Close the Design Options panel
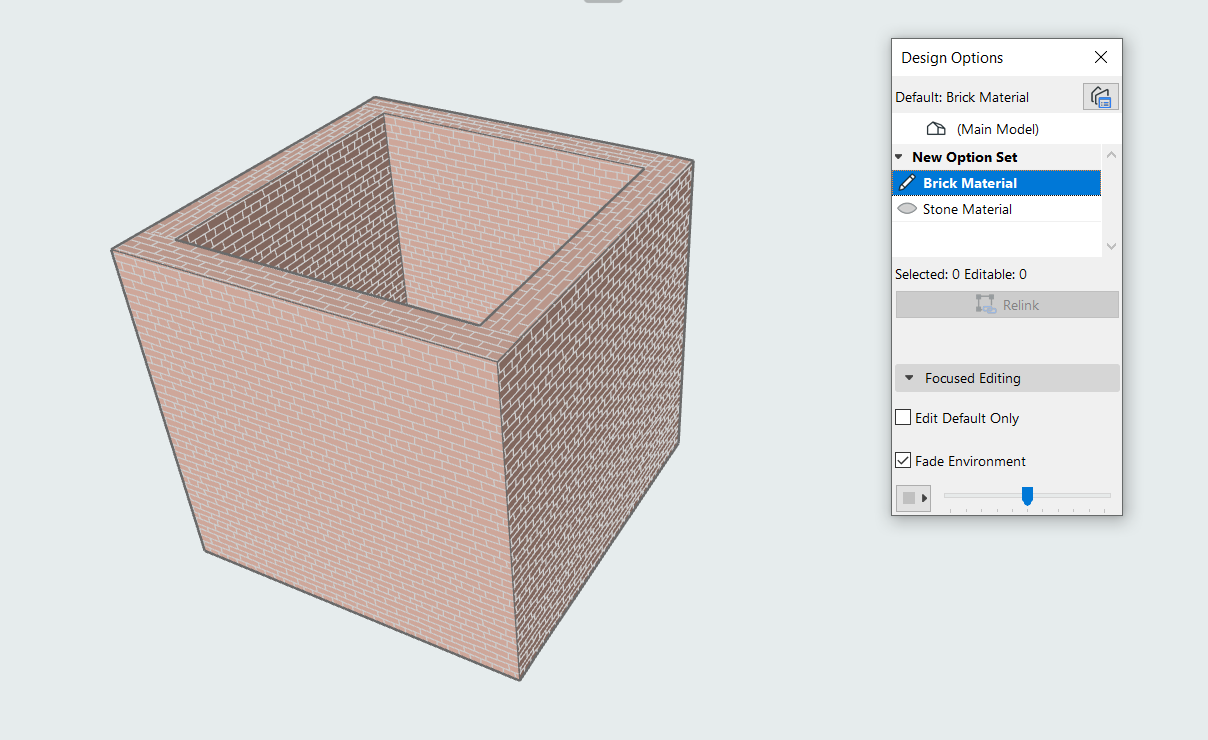This screenshot has width=1208, height=740. pos(1101,57)
